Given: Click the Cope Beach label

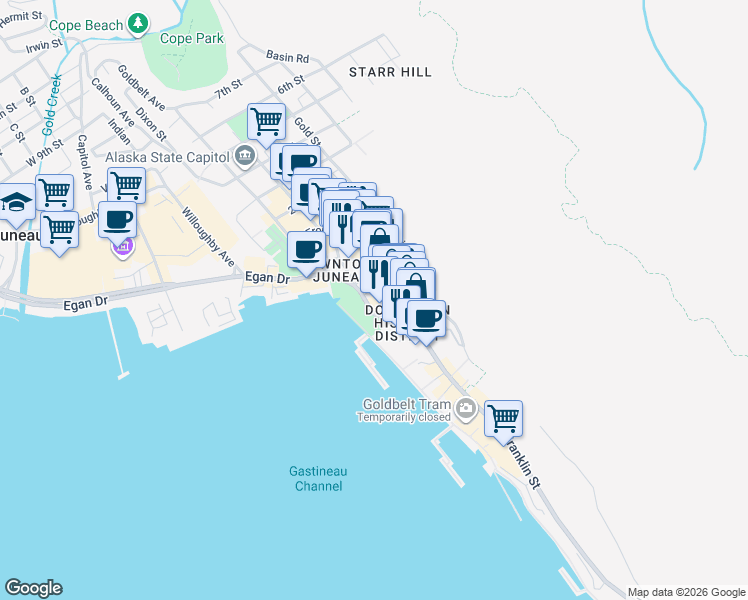Looking at the screenshot, I should pyautogui.click(x=86, y=25).
